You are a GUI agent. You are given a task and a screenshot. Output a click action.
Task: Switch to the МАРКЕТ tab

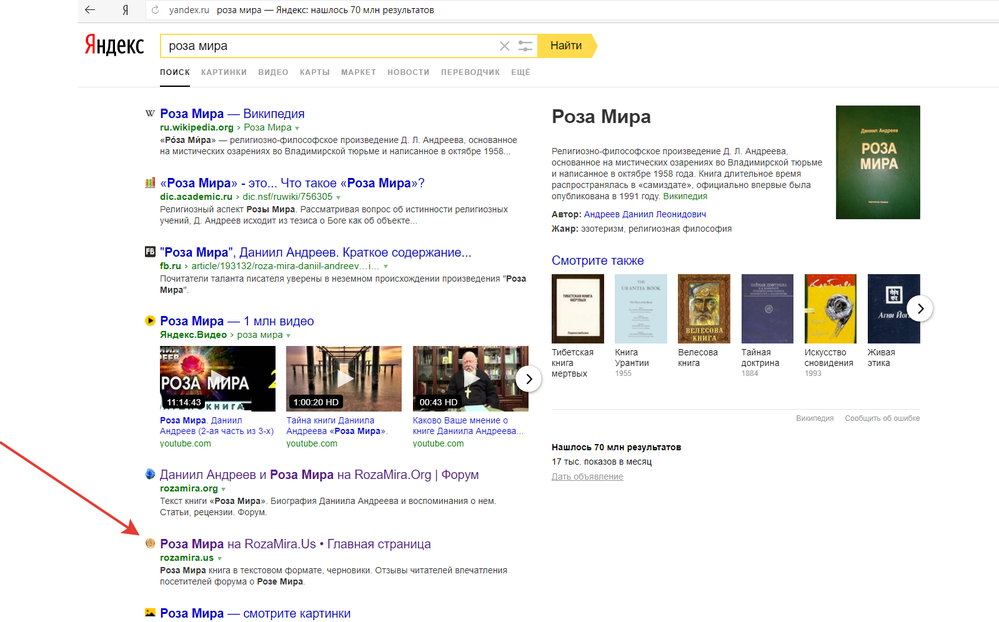coord(359,72)
